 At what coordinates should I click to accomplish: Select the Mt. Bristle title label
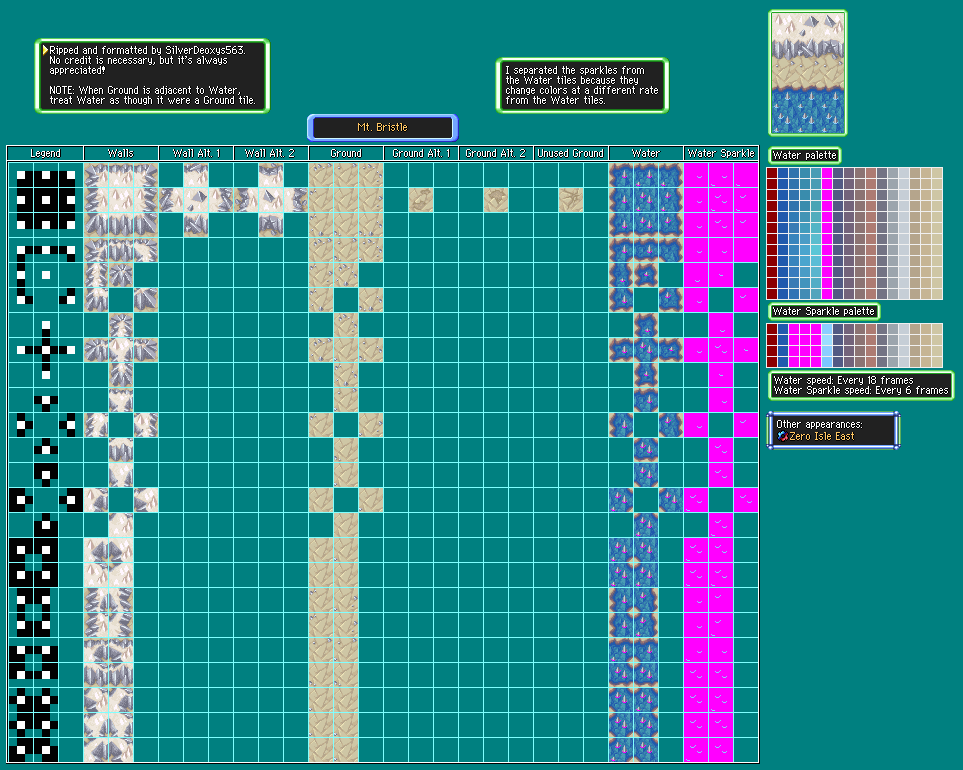[x=383, y=128]
